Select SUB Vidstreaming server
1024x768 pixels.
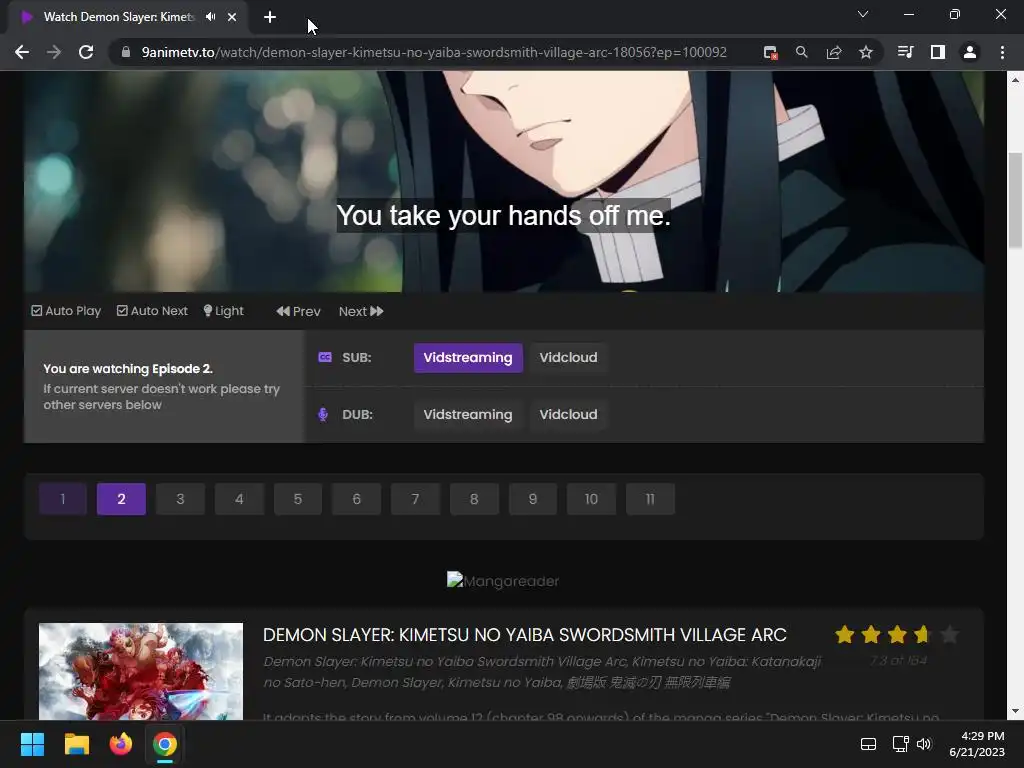point(468,358)
